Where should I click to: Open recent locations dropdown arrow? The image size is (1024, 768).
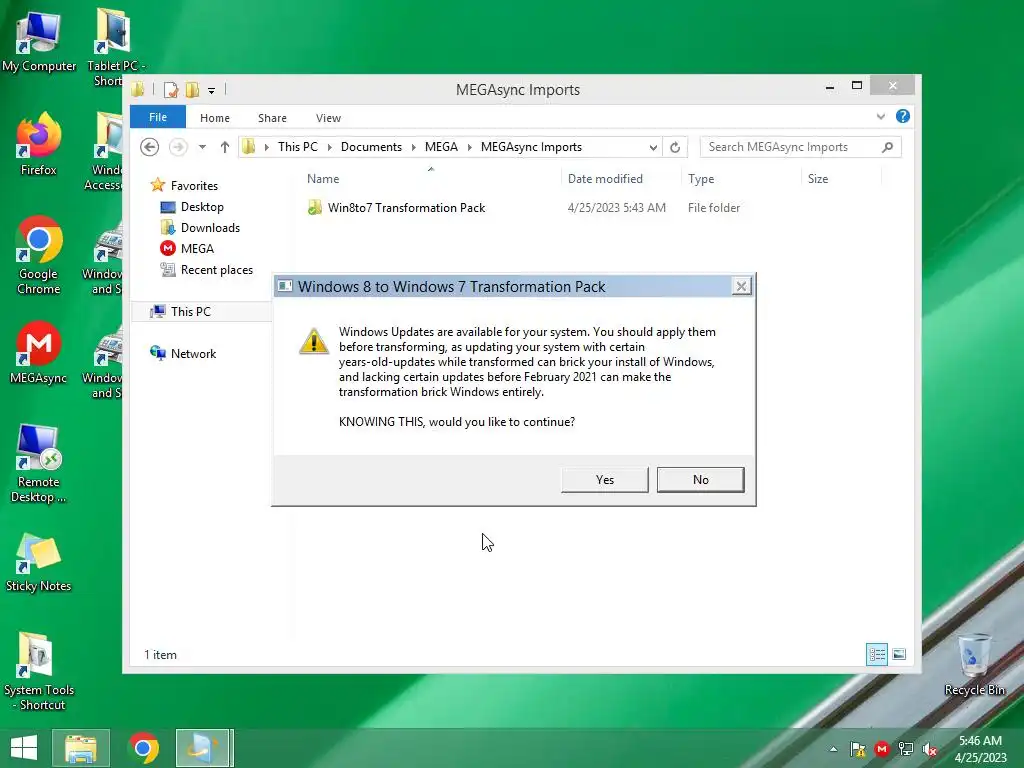click(x=202, y=147)
